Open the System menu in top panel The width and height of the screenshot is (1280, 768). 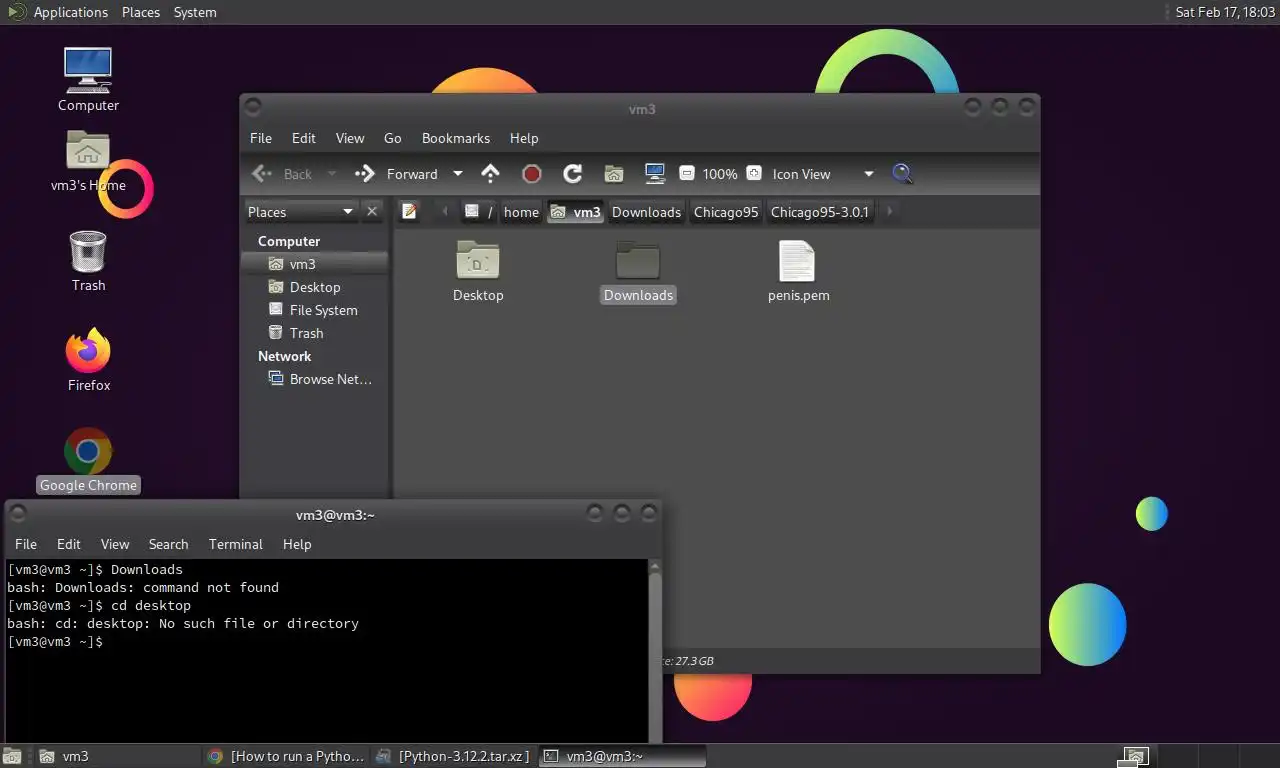(x=195, y=12)
